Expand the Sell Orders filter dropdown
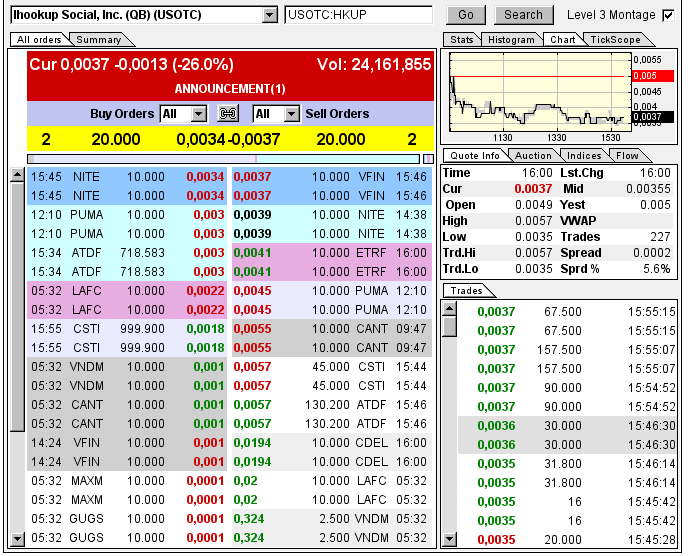 click(x=291, y=114)
